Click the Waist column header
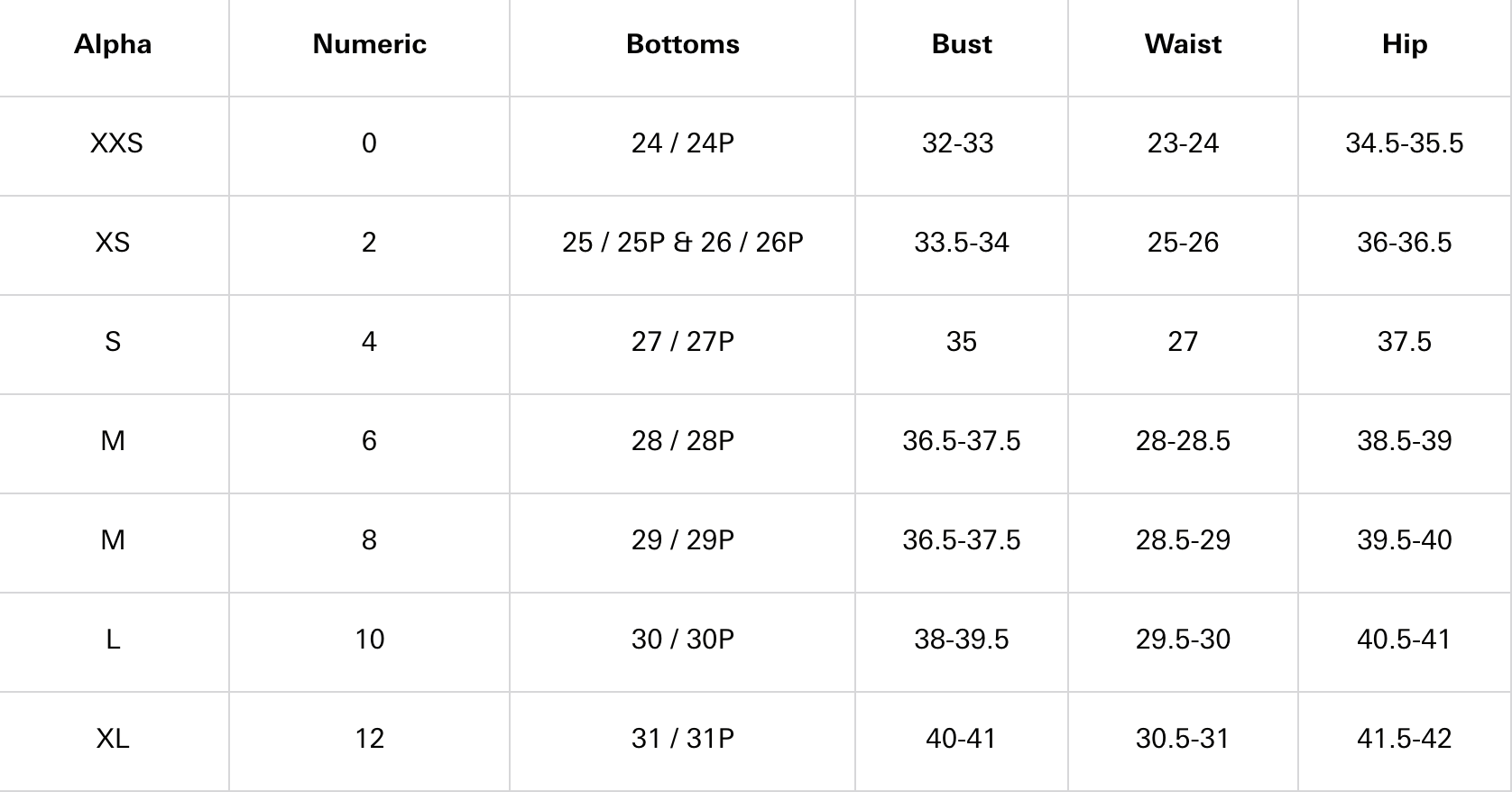 (x=1183, y=44)
